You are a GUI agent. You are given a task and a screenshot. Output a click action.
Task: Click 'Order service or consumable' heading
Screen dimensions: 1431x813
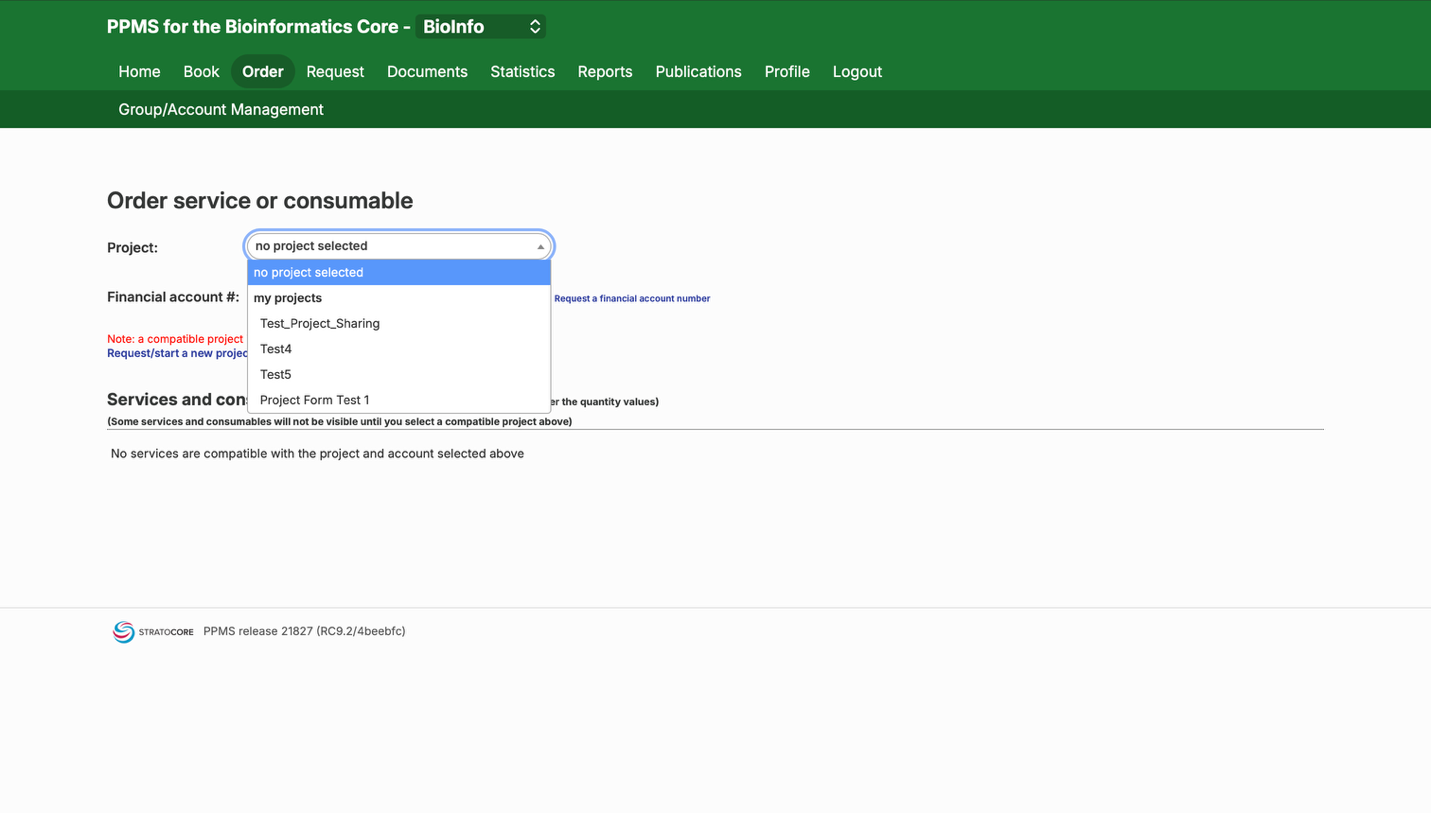260,201
